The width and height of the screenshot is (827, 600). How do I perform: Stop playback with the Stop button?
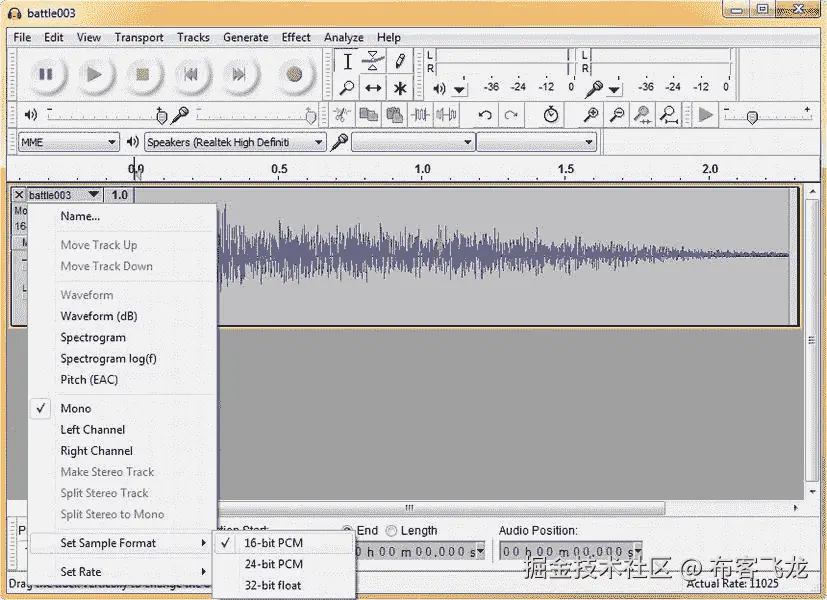[142, 74]
